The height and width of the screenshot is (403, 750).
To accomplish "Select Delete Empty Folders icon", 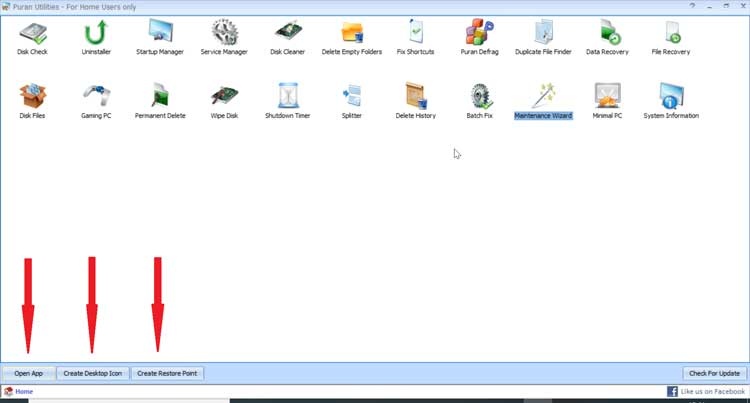I will tap(352, 33).
